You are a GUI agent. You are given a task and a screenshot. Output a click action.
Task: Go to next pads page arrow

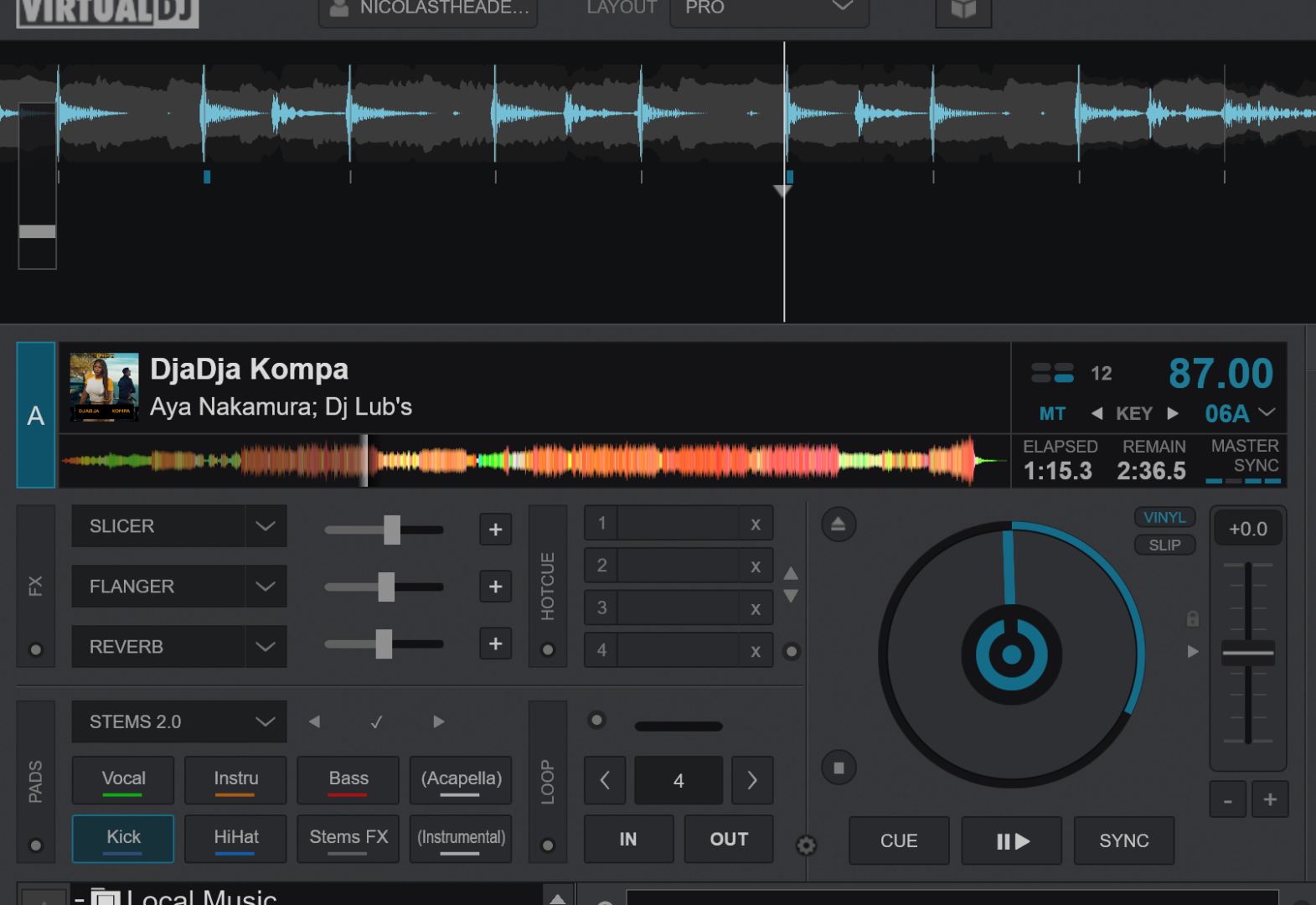coord(439,721)
